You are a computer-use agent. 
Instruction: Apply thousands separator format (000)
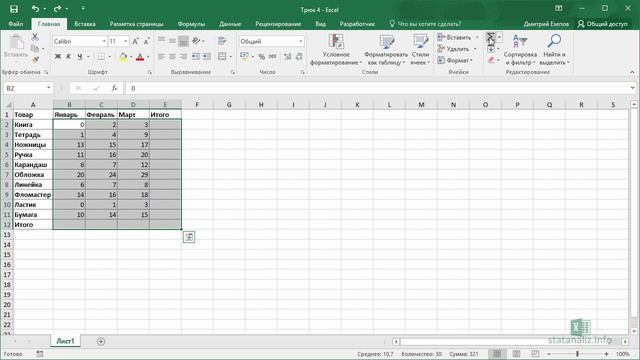click(x=273, y=57)
